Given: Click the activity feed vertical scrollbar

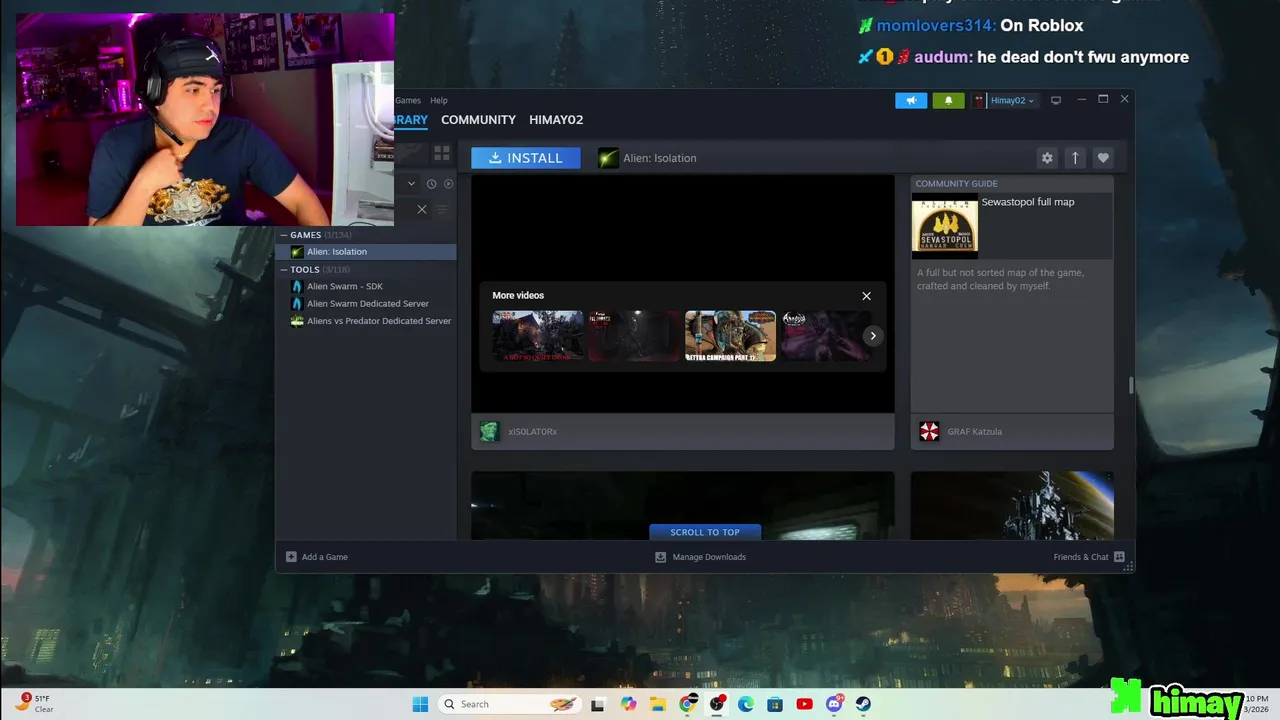Looking at the screenshot, I should (x=1131, y=386).
